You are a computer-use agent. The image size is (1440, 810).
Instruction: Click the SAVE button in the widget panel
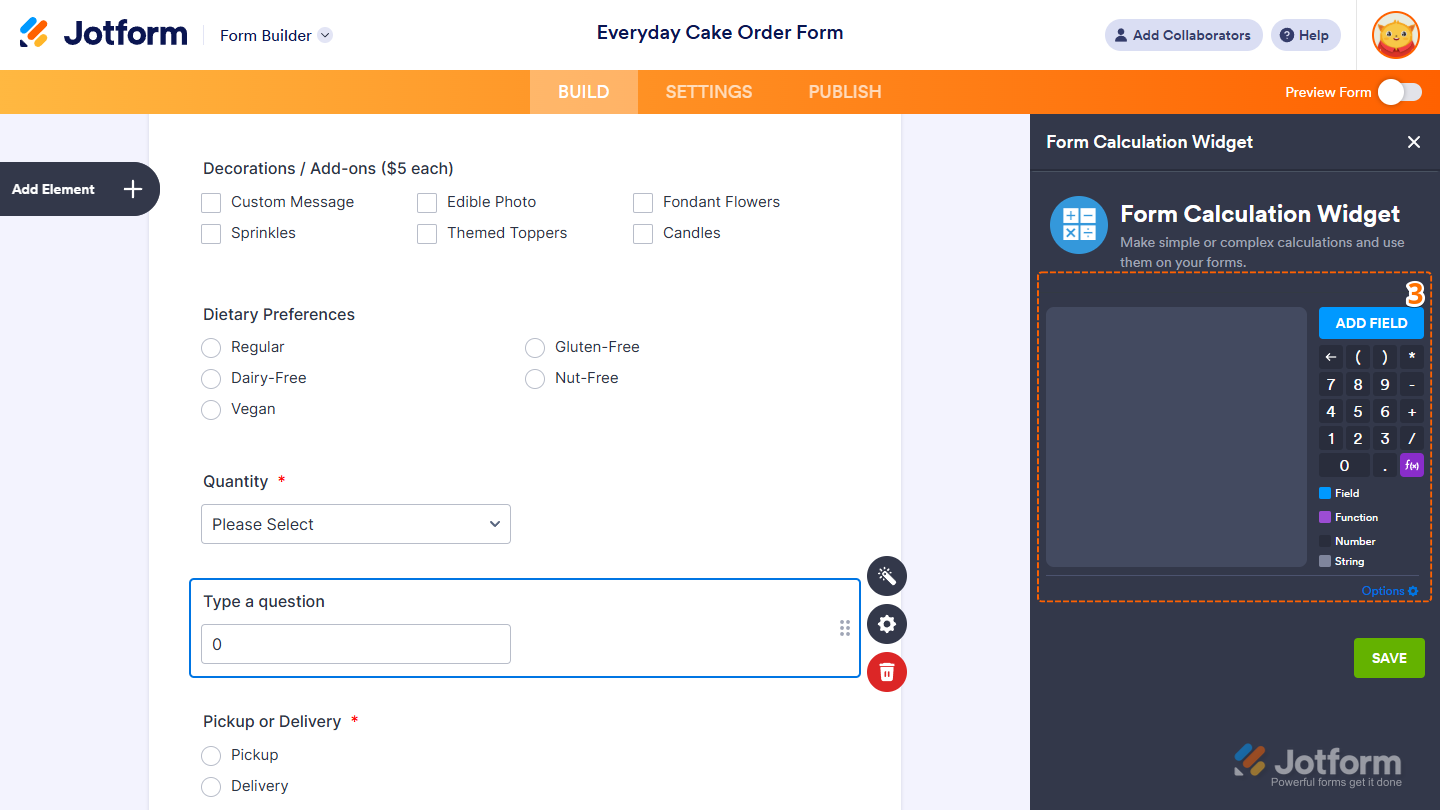pos(1389,657)
